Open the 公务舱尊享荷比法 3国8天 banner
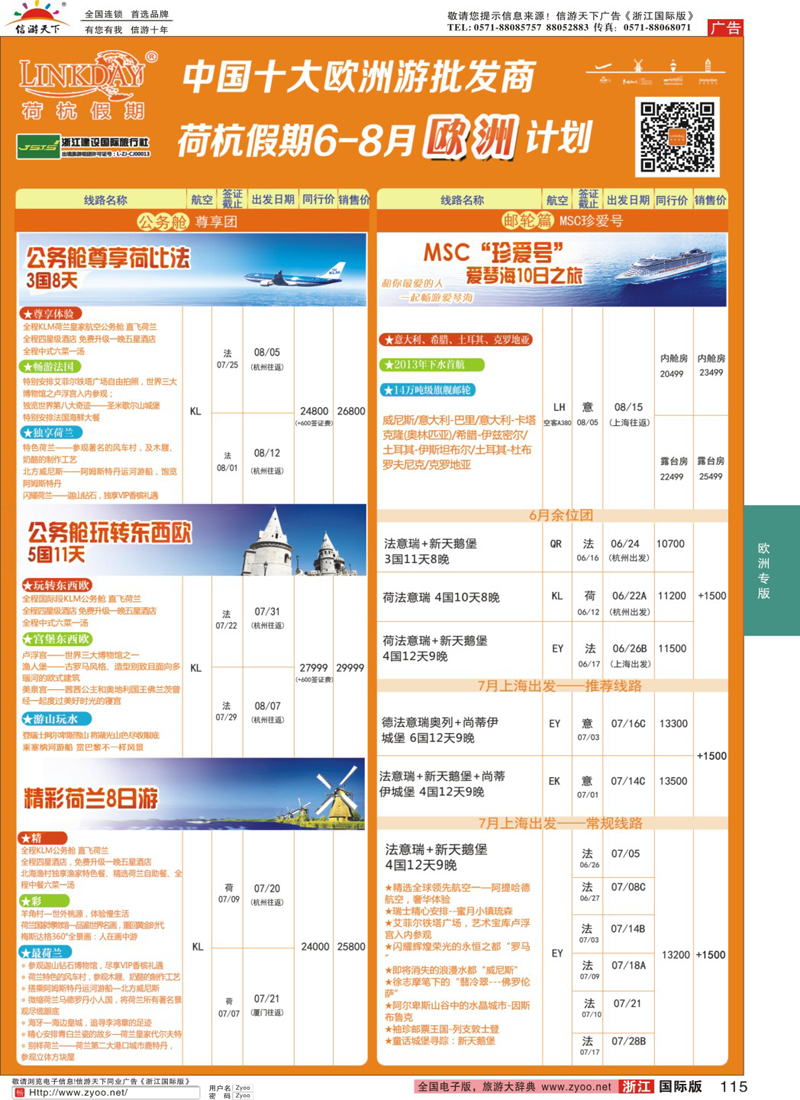 tap(192, 269)
